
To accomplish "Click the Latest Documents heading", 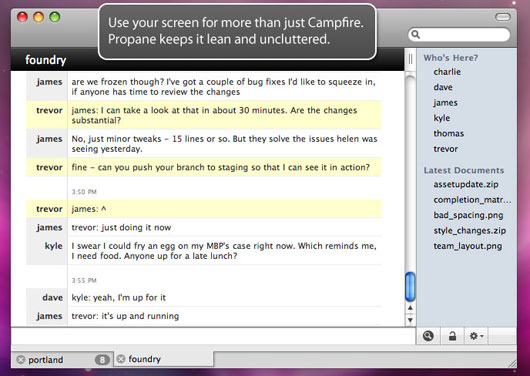I will click(x=464, y=170).
